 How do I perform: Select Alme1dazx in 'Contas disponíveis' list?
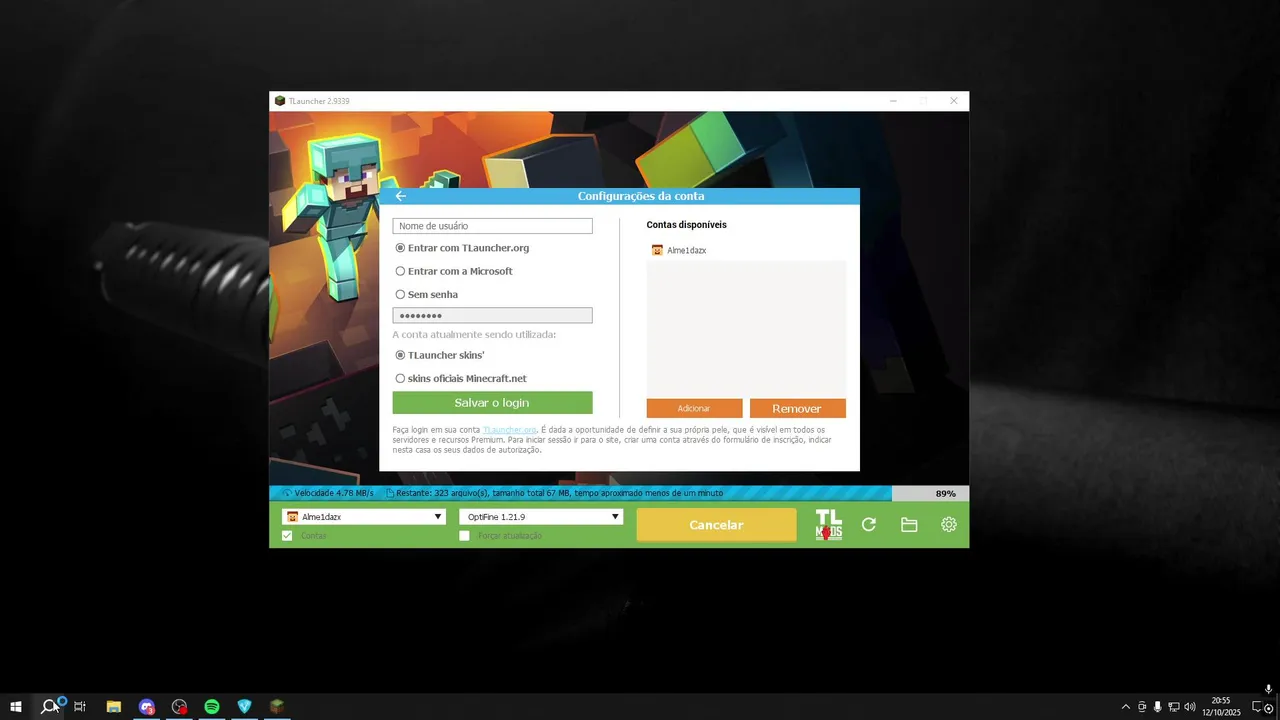[x=746, y=250]
